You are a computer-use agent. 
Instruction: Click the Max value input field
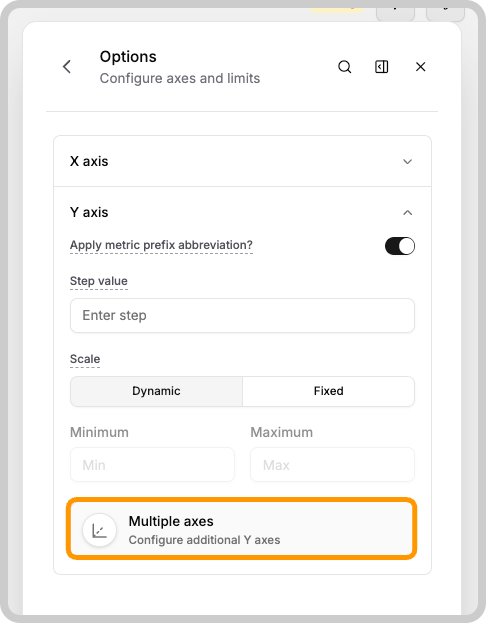(x=332, y=464)
